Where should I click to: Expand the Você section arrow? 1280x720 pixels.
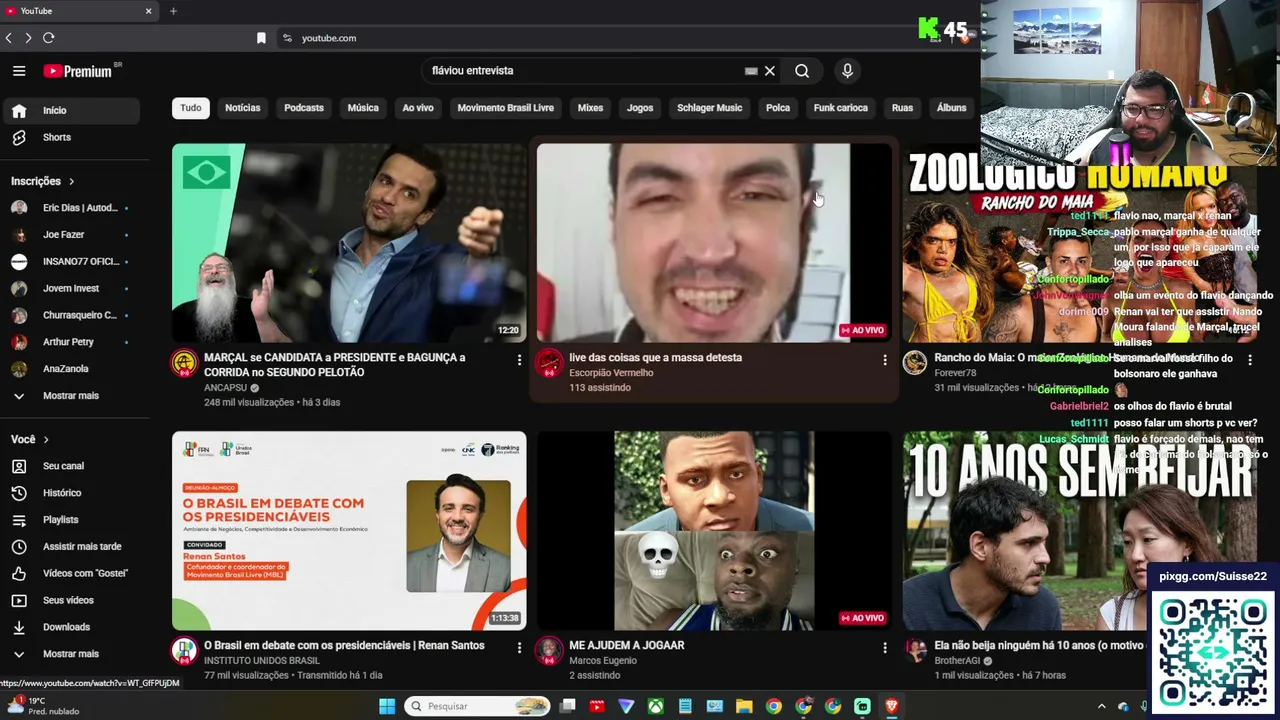(x=46, y=439)
